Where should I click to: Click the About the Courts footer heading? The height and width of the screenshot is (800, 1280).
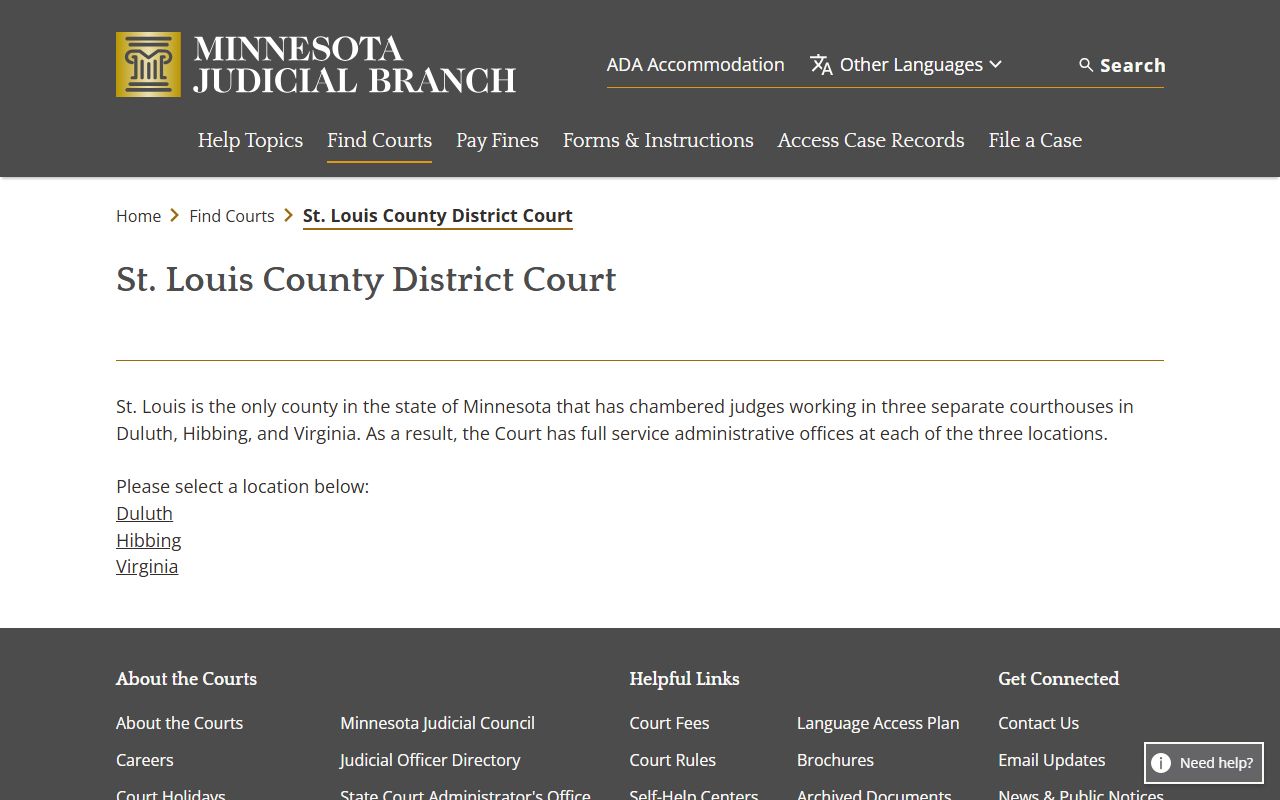click(x=186, y=679)
